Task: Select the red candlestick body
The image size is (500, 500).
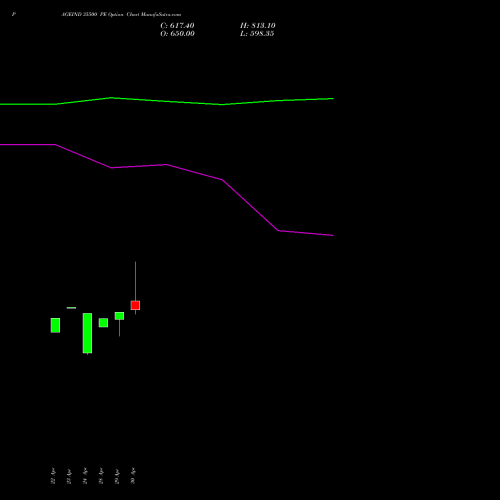Action: click(135, 305)
